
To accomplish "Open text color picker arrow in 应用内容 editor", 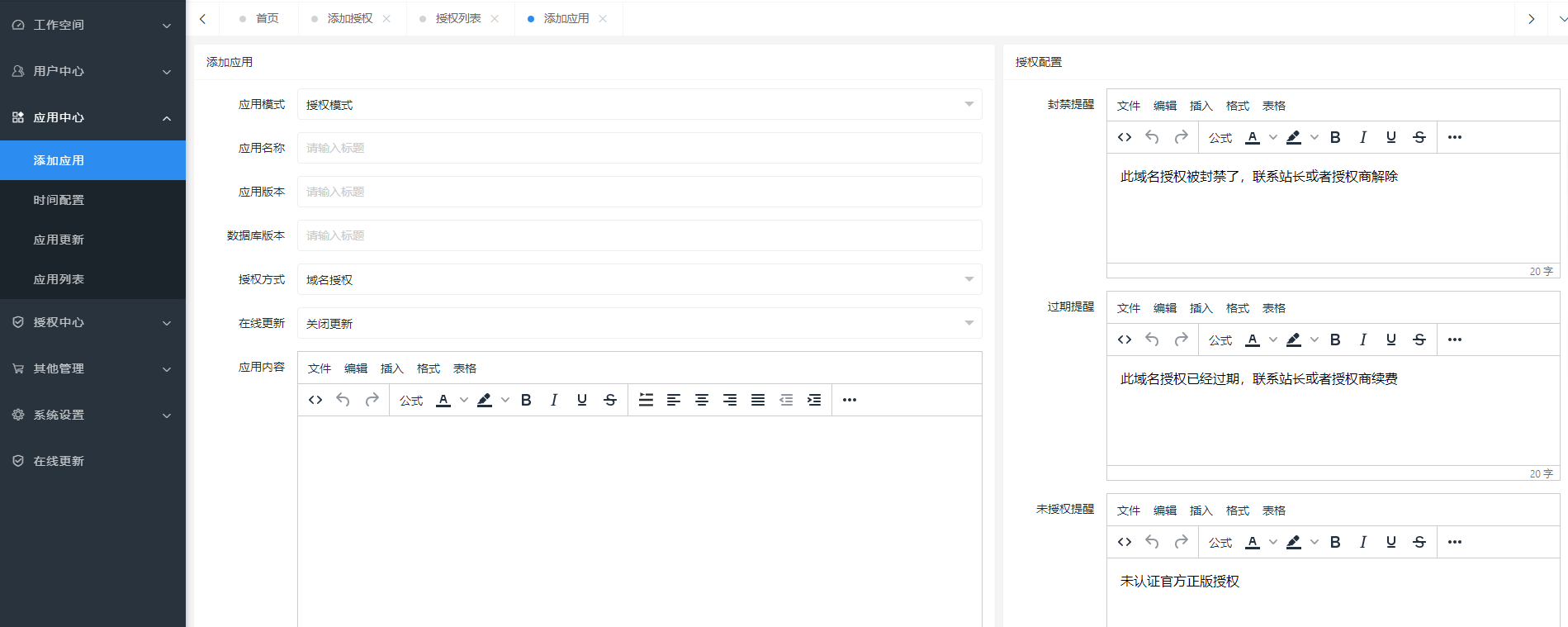I will point(464,400).
